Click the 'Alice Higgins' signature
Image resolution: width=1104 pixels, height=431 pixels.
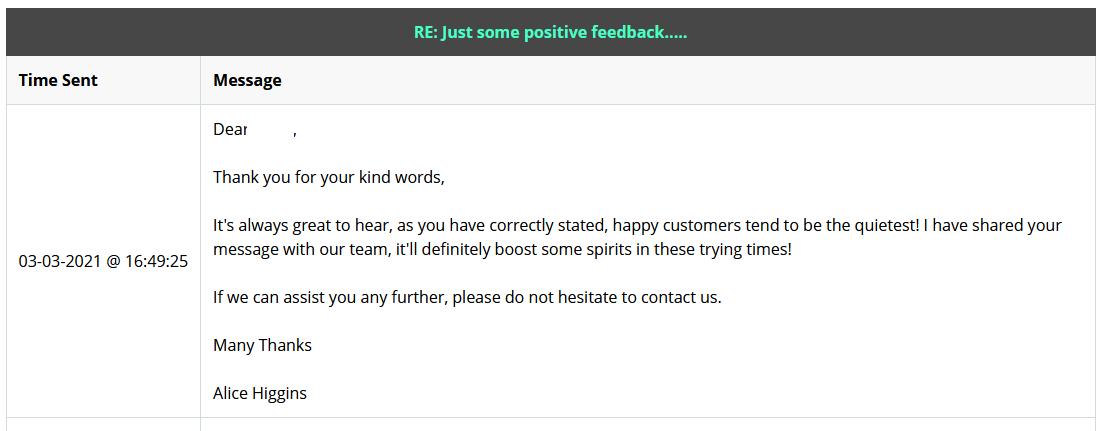(x=260, y=393)
